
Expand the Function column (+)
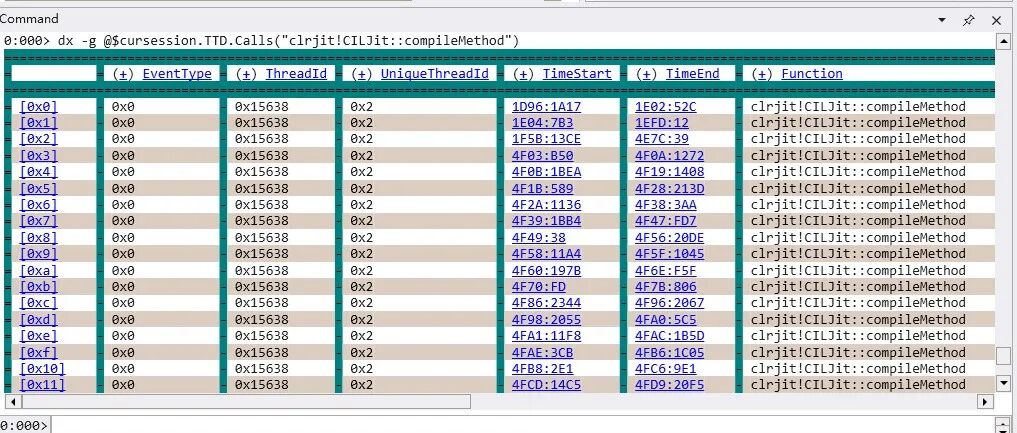click(762, 74)
